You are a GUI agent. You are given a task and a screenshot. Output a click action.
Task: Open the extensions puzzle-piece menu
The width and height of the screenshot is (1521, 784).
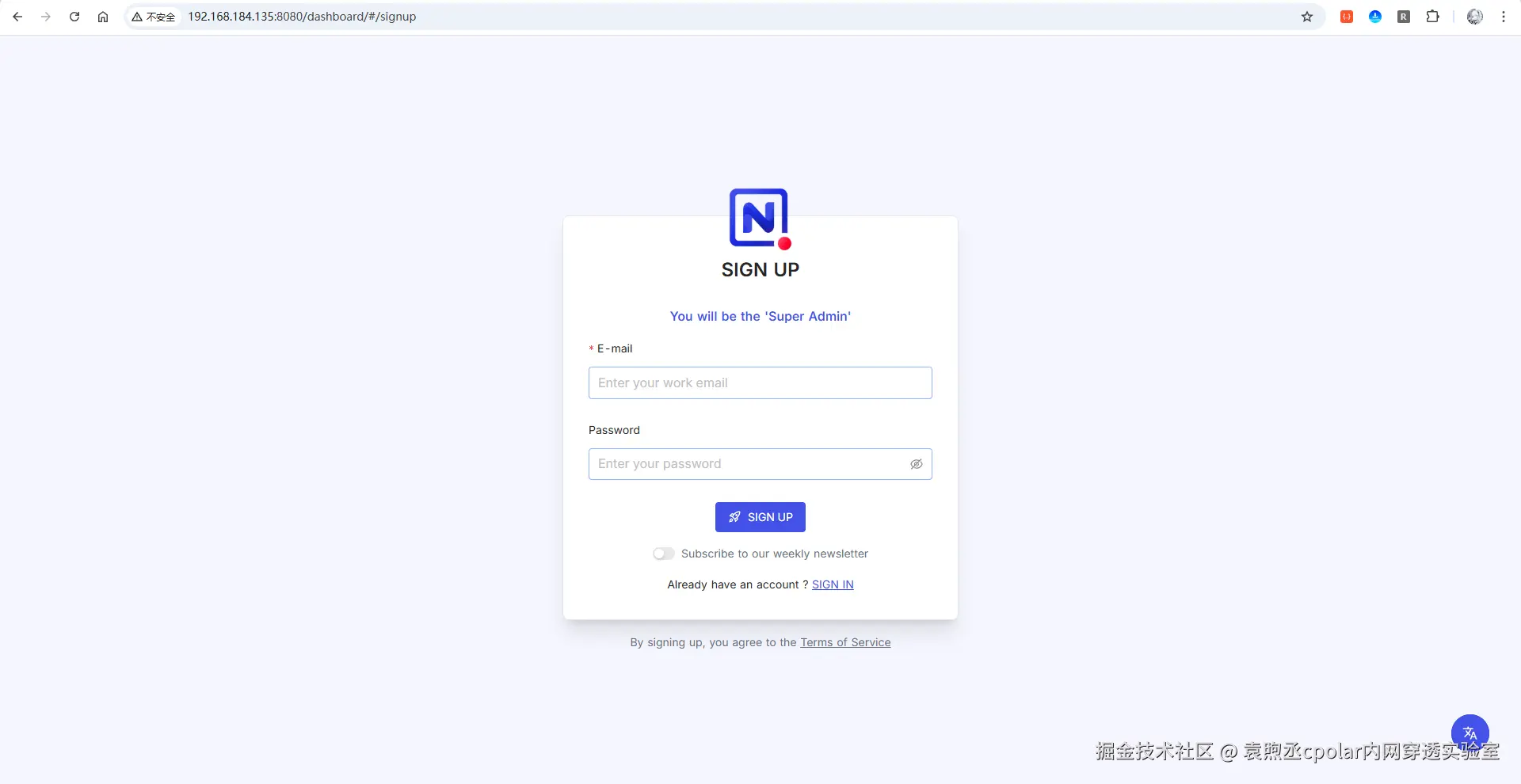tap(1432, 17)
